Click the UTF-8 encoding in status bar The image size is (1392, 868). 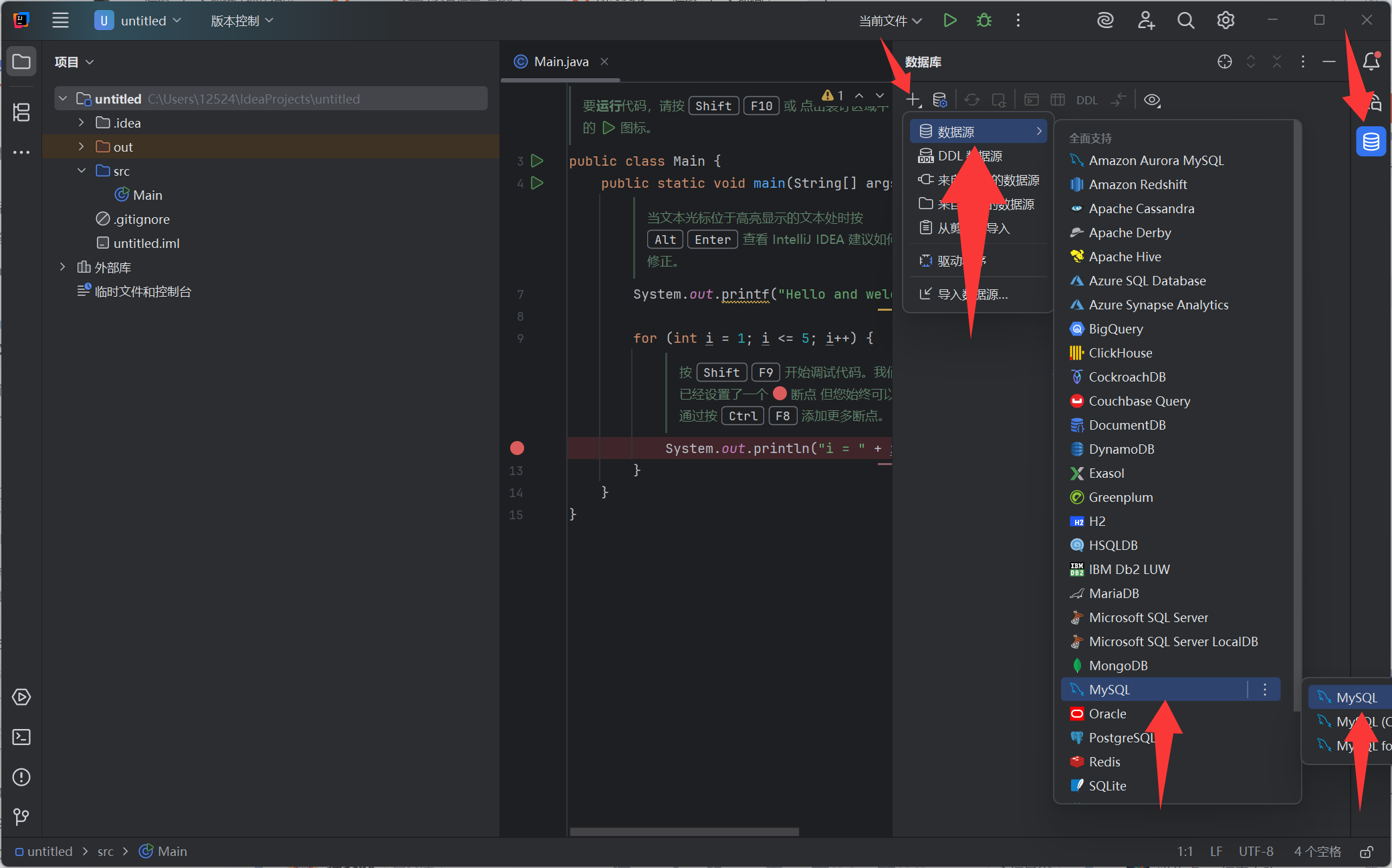pos(1256,852)
